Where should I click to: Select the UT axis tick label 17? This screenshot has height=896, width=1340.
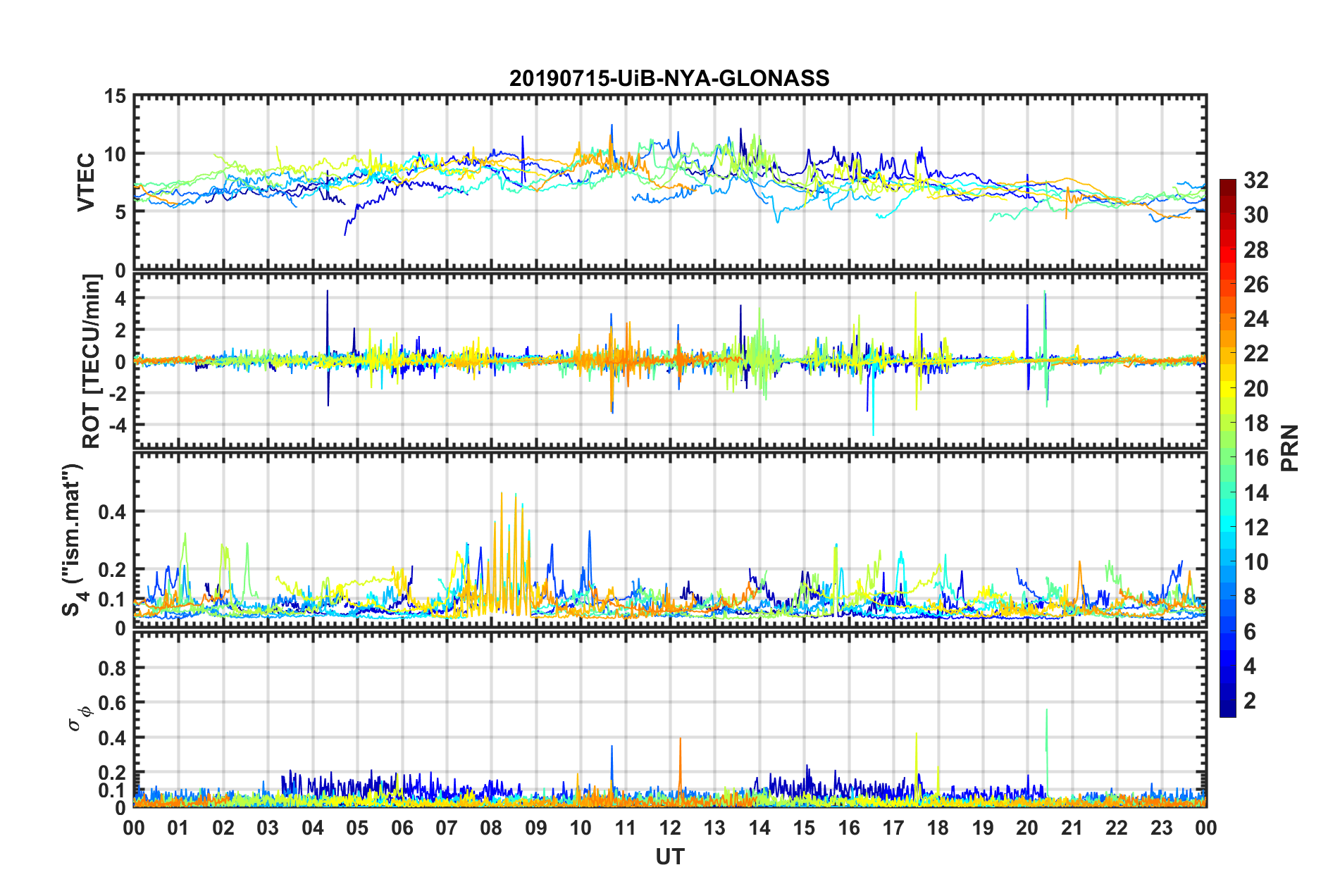pos(893,828)
